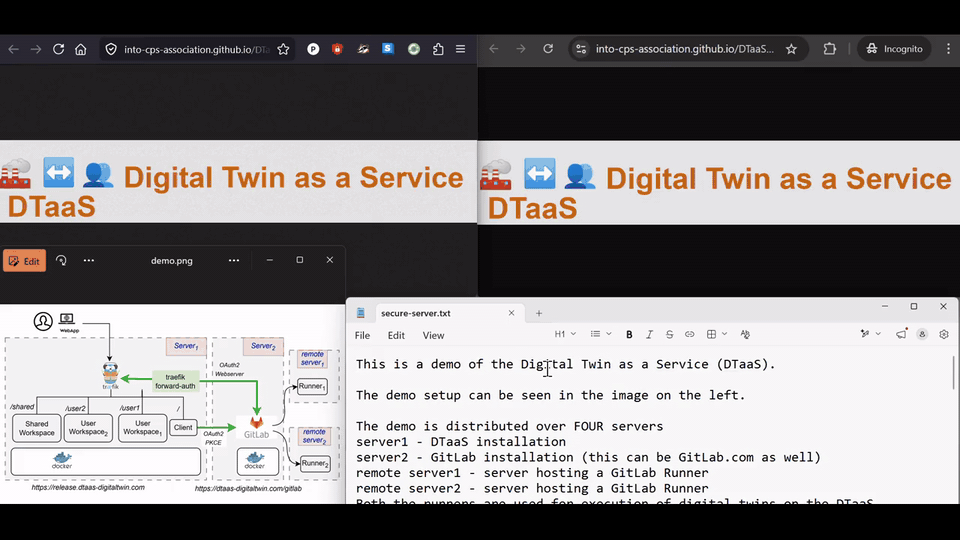Screen dimensions: 960x540
Task: Open the red lock extension icon
Action: [x=337, y=49]
